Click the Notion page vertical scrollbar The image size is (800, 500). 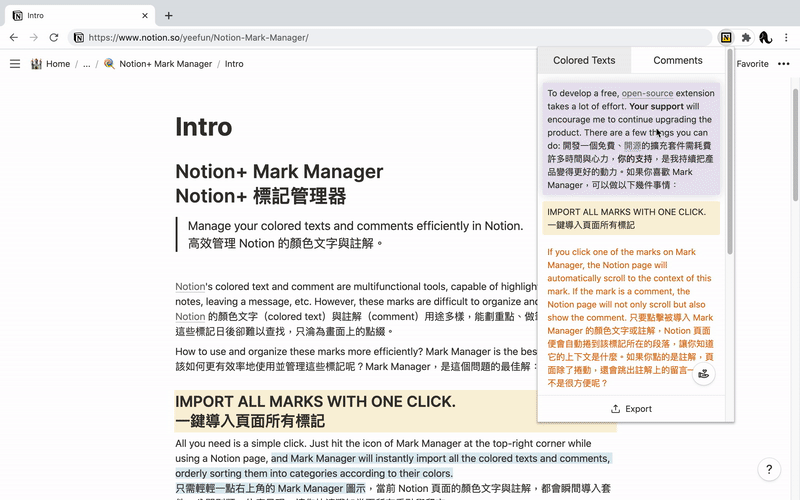pos(795,145)
